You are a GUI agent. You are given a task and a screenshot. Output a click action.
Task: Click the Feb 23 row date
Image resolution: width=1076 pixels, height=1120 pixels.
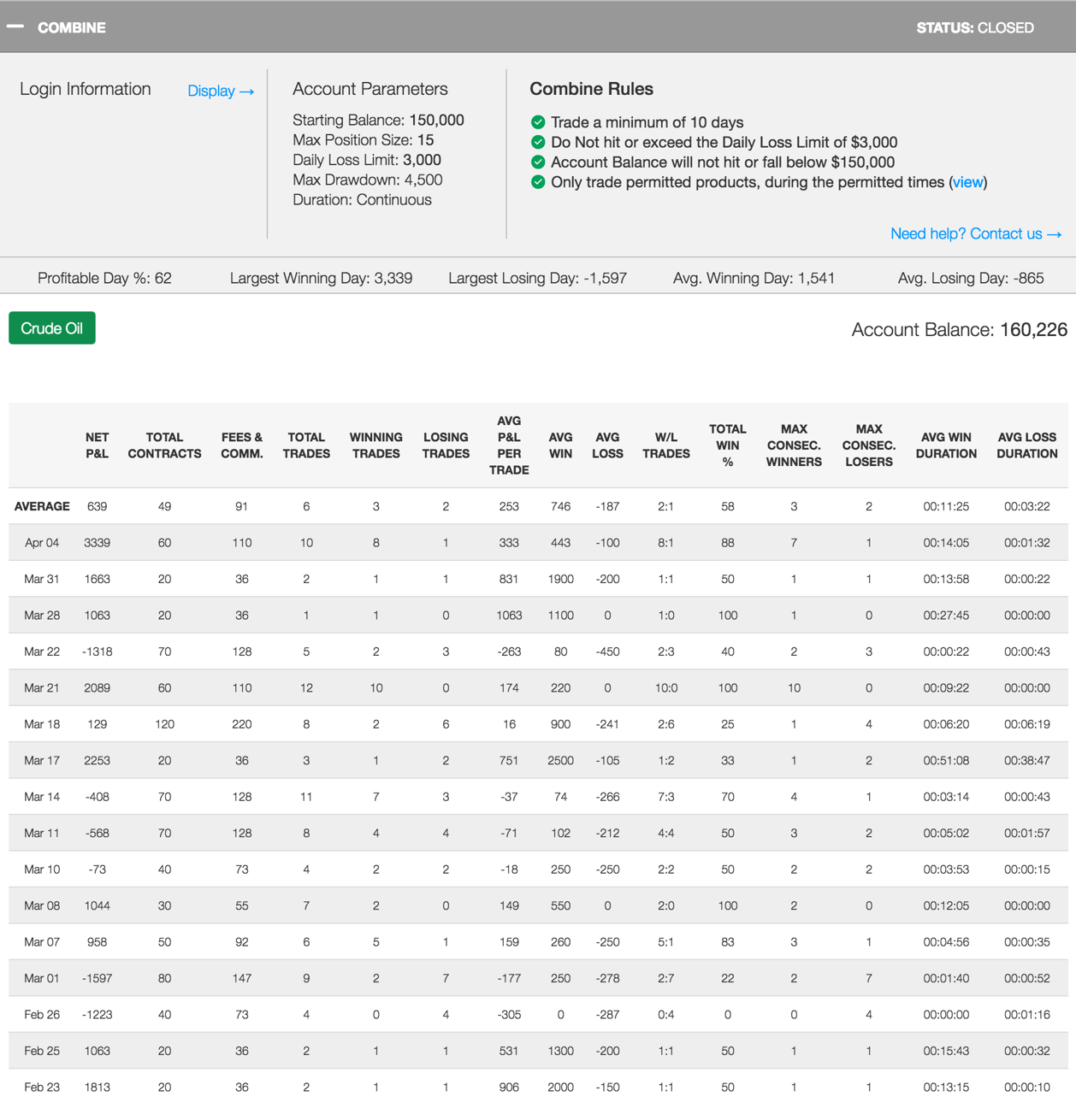[x=42, y=1088]
